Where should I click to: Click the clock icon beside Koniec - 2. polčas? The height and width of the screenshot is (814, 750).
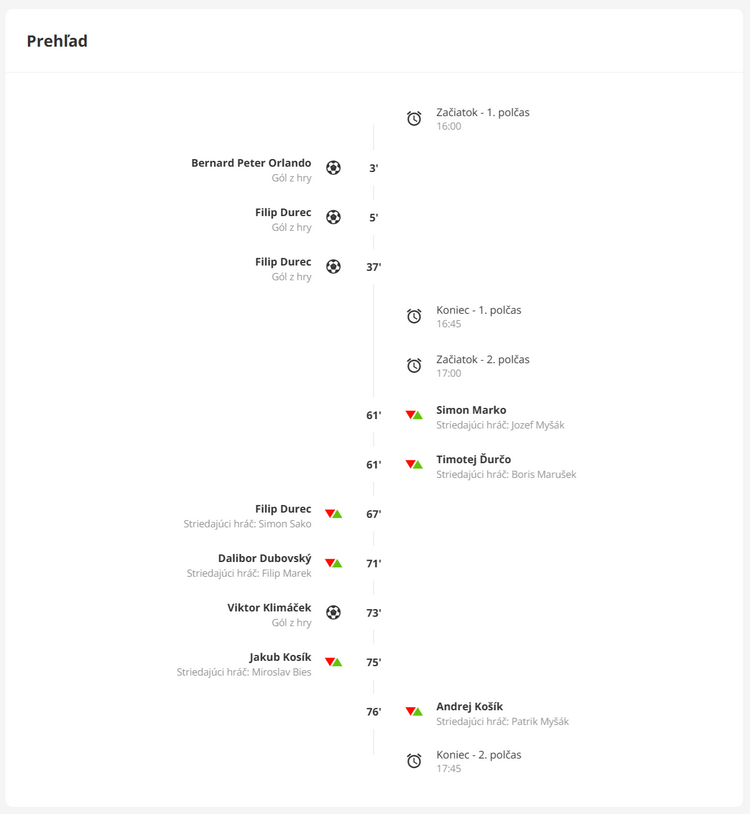pos(414,761)
